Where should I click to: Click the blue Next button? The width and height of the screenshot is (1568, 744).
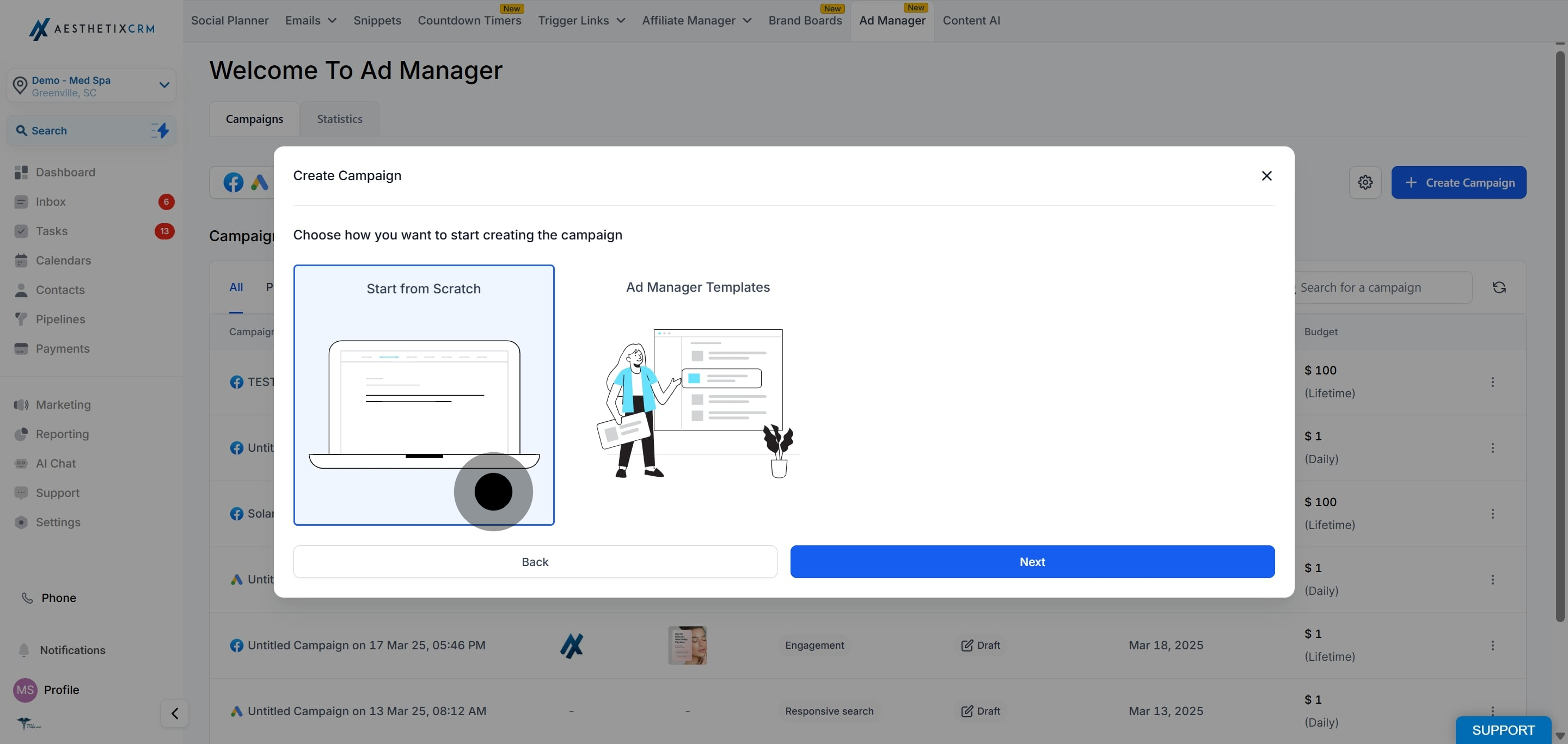point(1032,562)
